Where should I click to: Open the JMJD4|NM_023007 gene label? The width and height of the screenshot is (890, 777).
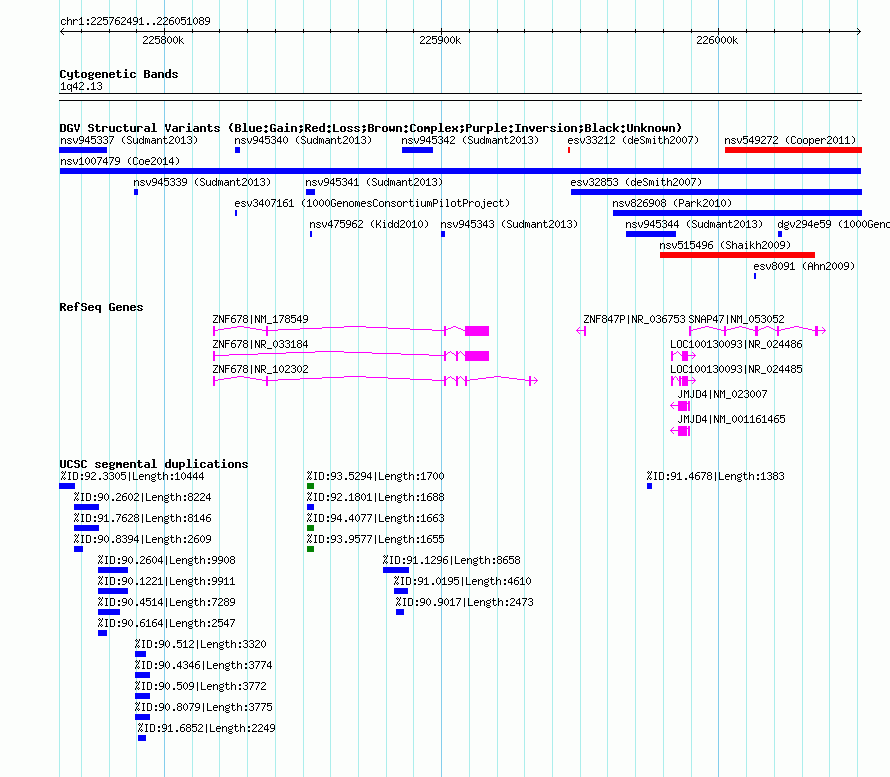pyautogui.click(x=723, y=394)
